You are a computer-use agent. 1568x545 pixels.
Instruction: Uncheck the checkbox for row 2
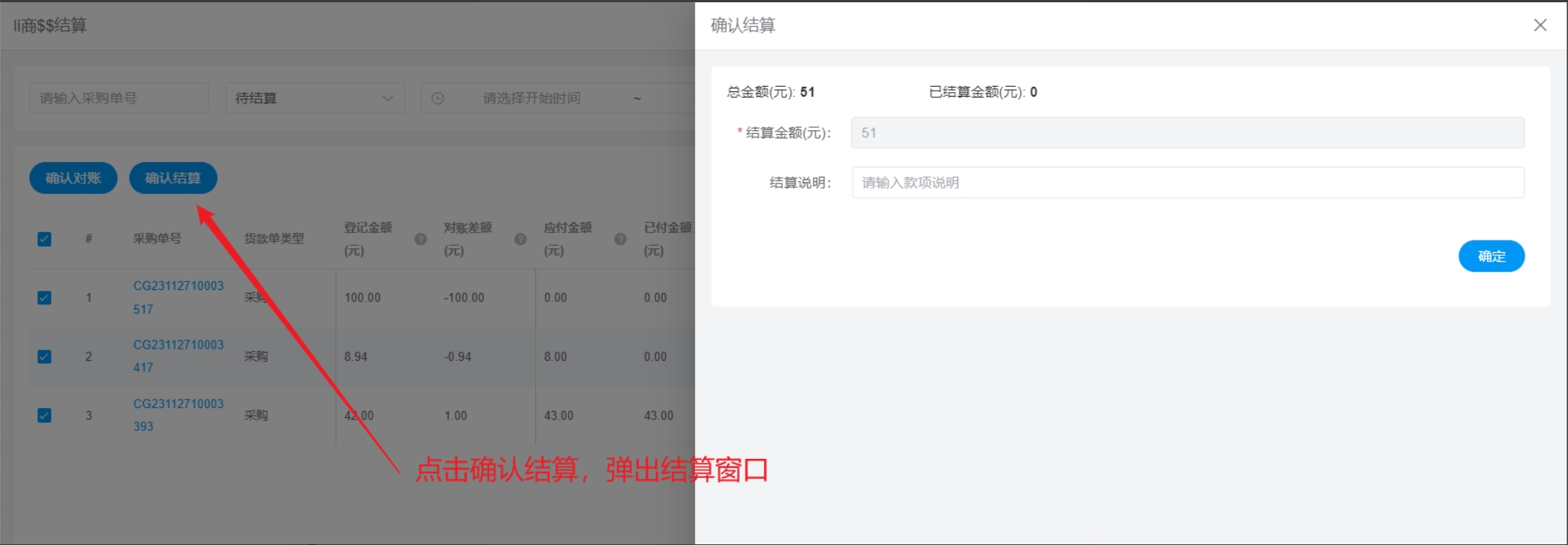coord(44,356)
